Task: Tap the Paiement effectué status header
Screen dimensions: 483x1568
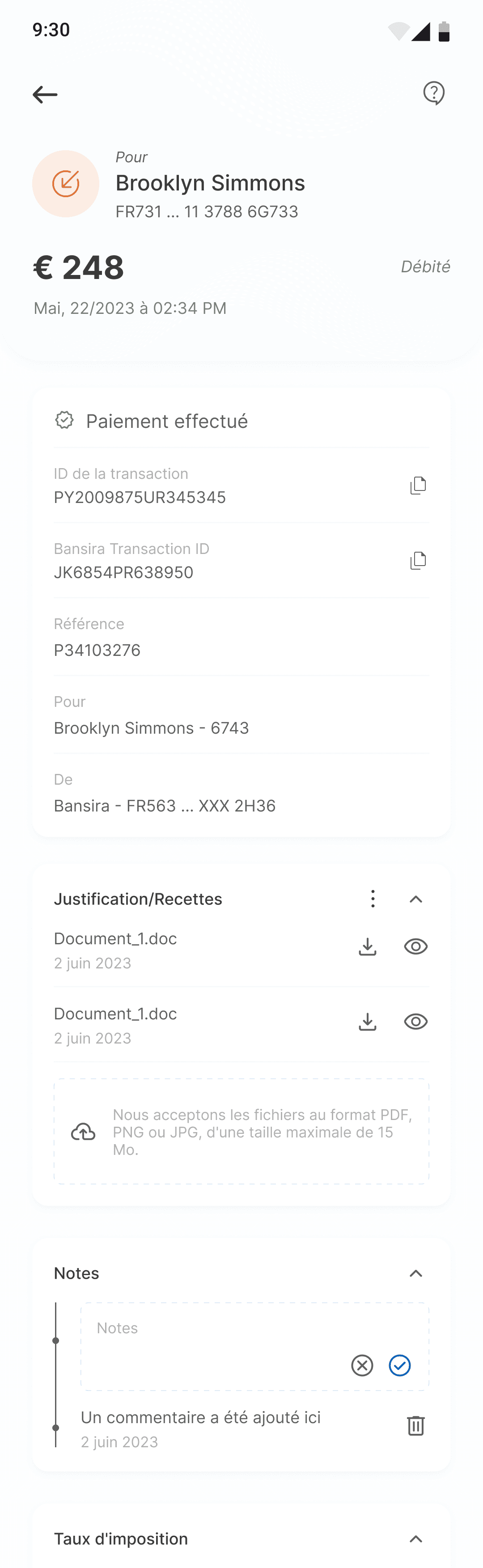Action: (x=241, y=421)
